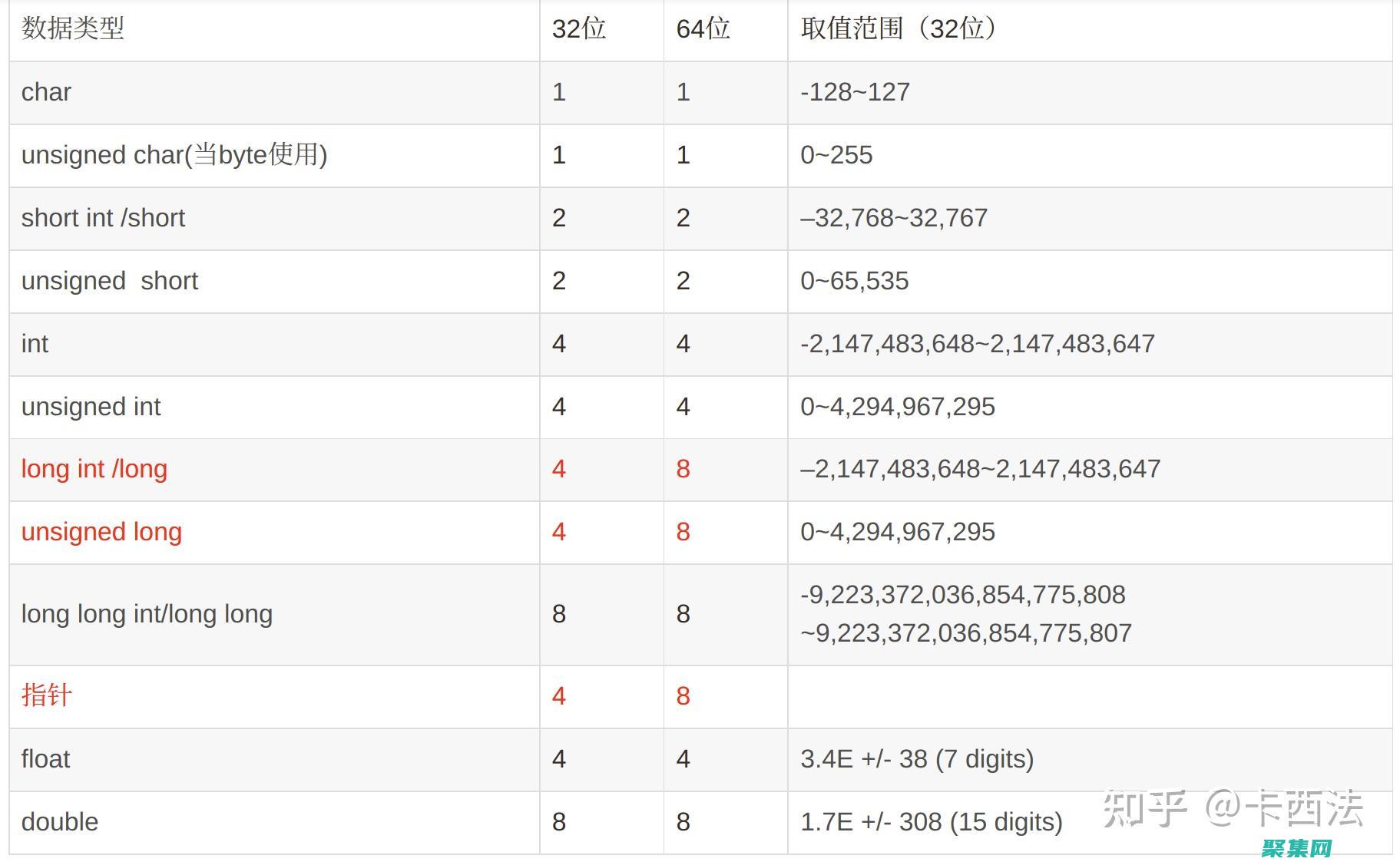Click the red 'unsigned long' text
Image resolution: width=1400 pixels, height=865 pixels.
click(101, 532)
